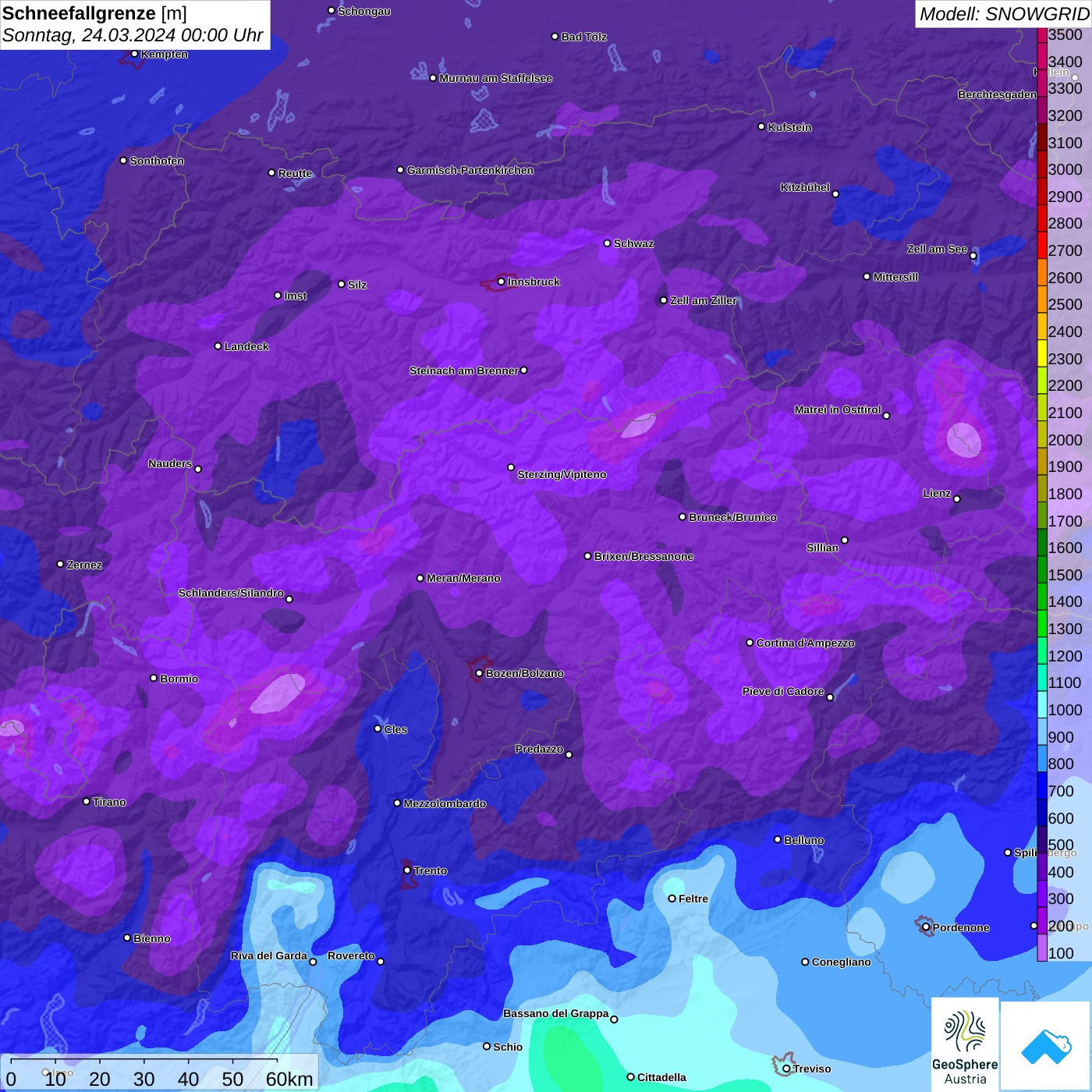This screenshot has height=1092, width=1092.
Task: Click the 2700 m red legend swatch
Action: [1042, 245]
